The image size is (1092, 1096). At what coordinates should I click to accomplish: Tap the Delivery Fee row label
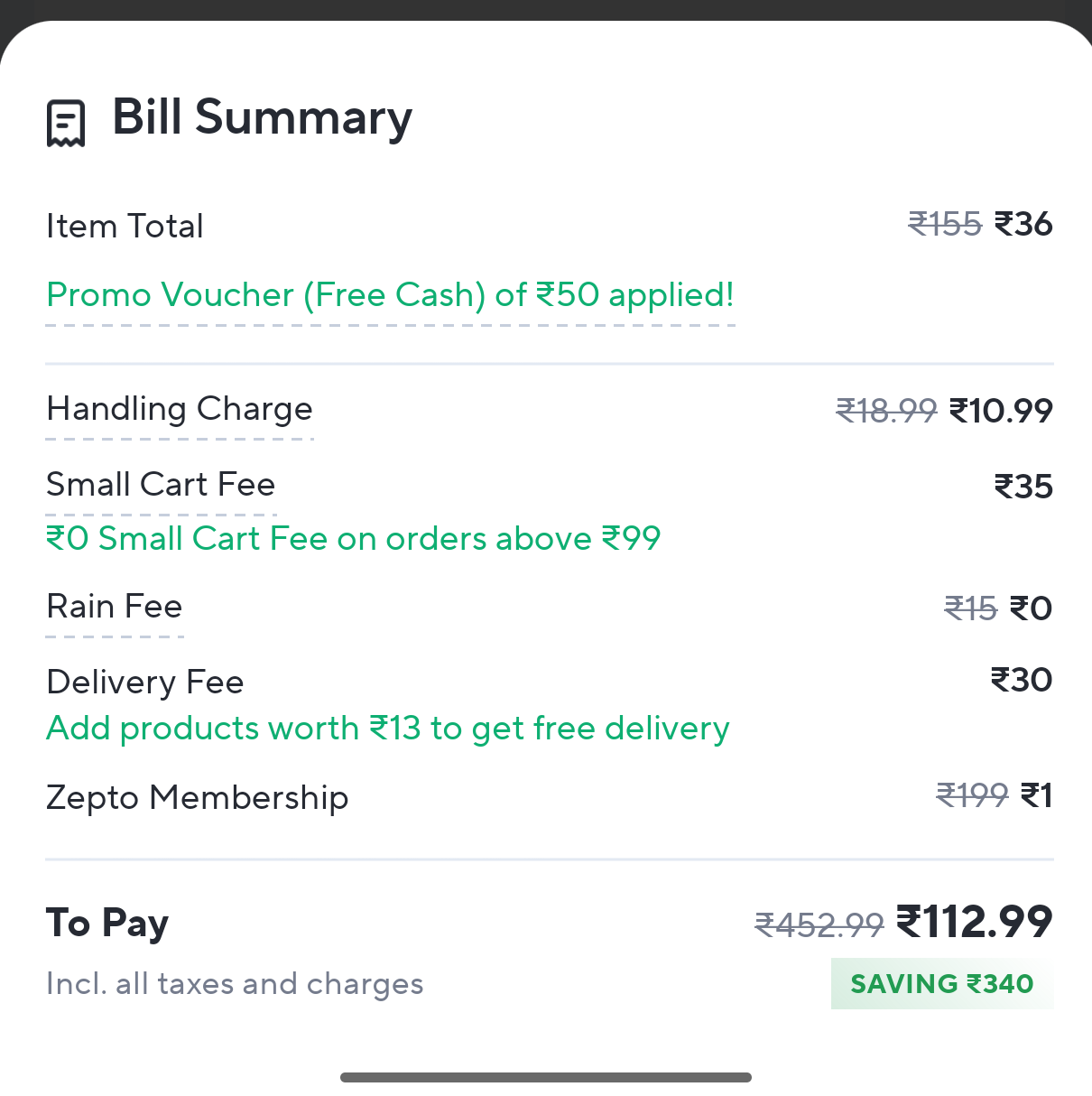(x=145, y=682)
